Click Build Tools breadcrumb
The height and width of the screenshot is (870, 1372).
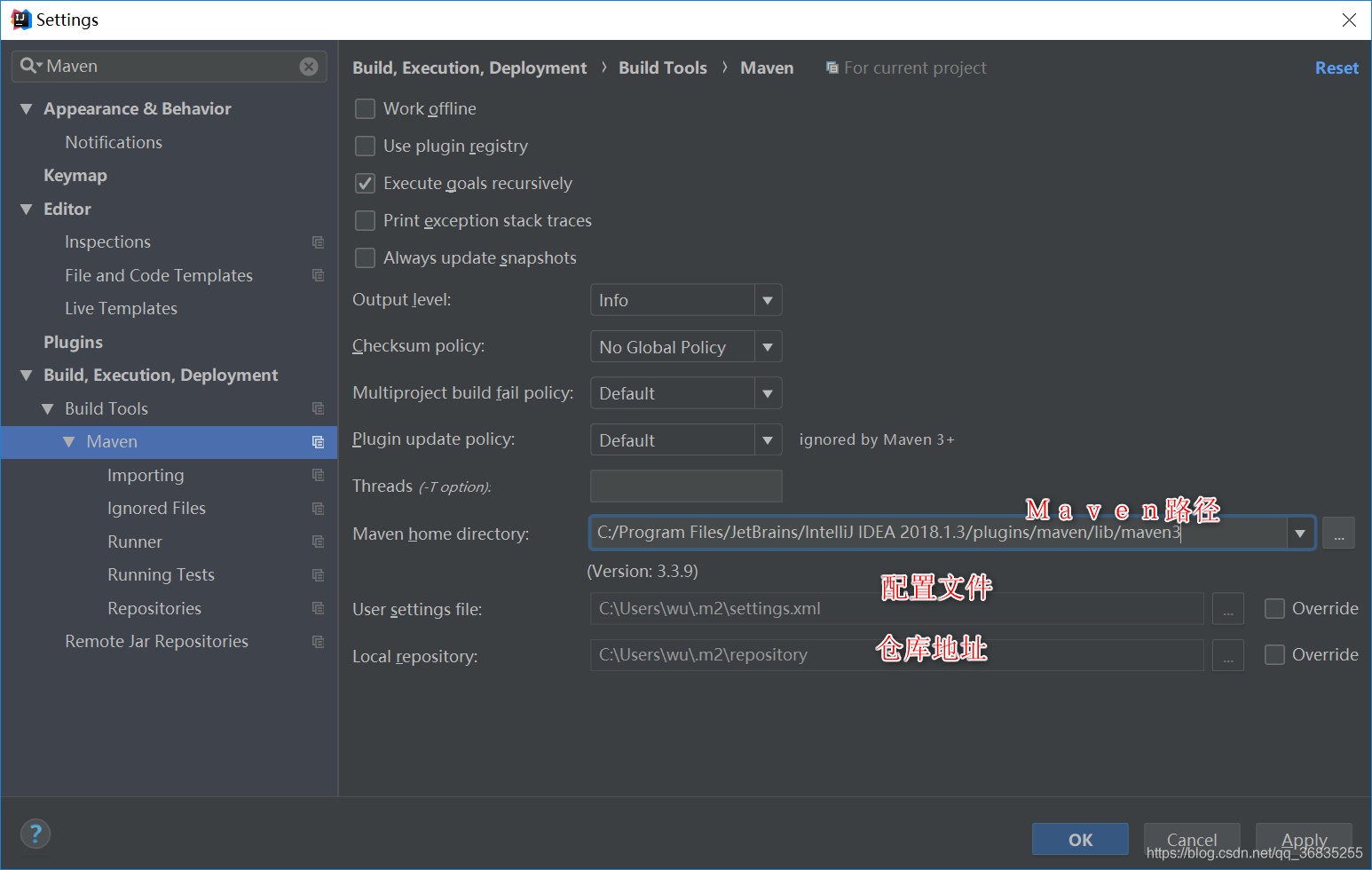tap(663, 68)
